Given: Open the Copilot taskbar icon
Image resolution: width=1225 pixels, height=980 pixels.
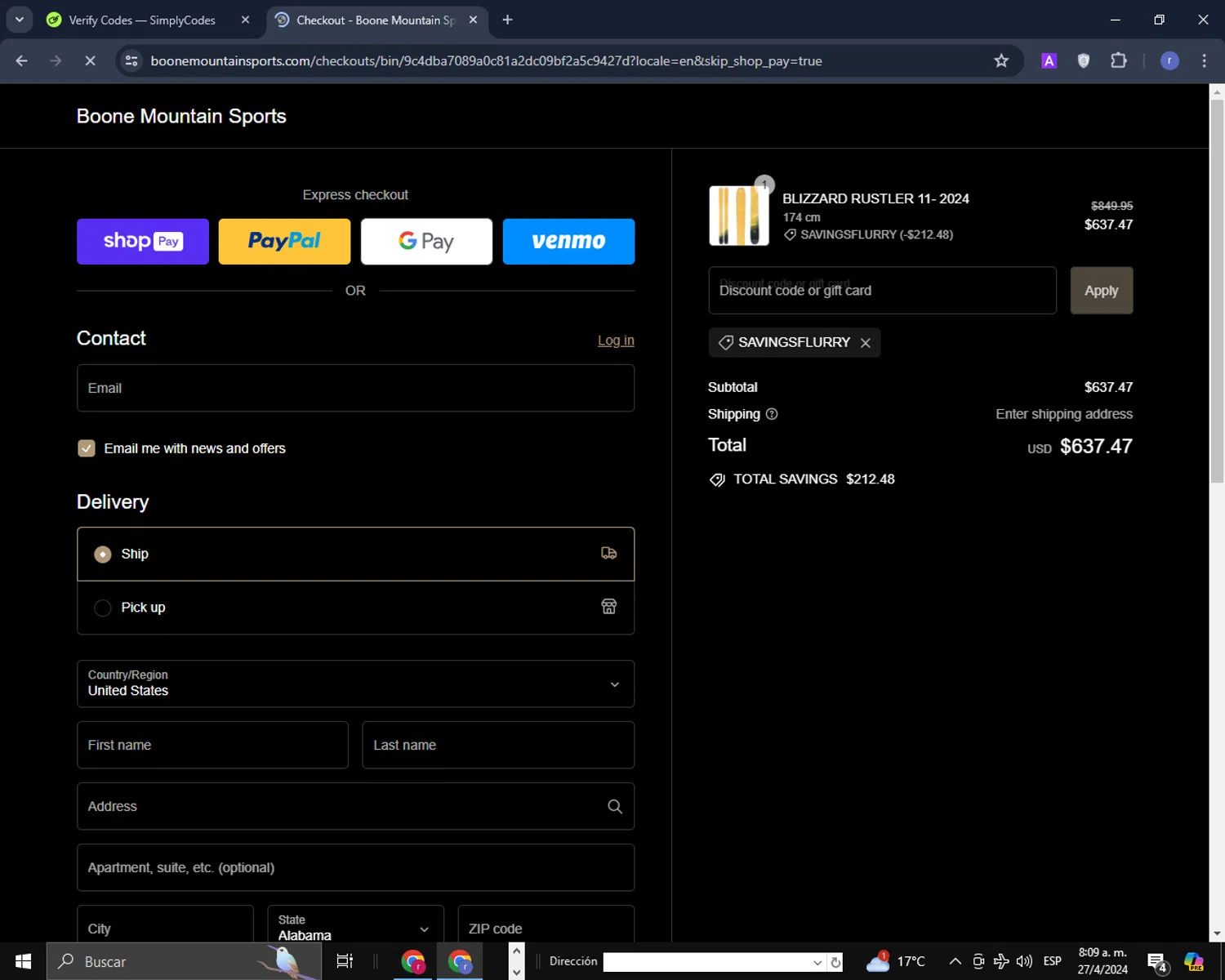Looking at the screenshot, I should coord(1194,961).
